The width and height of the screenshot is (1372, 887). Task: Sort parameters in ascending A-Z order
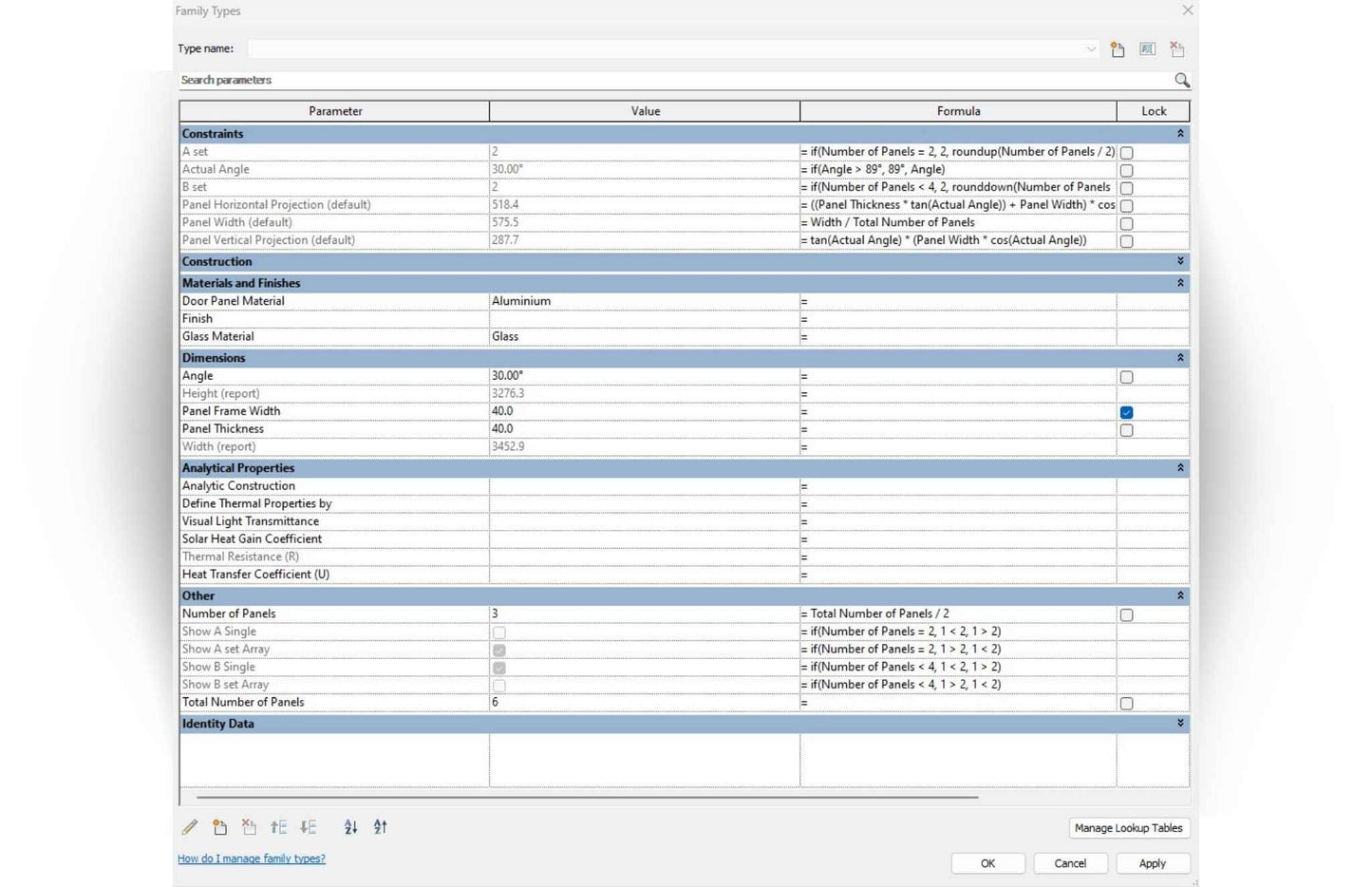point(350,827)
